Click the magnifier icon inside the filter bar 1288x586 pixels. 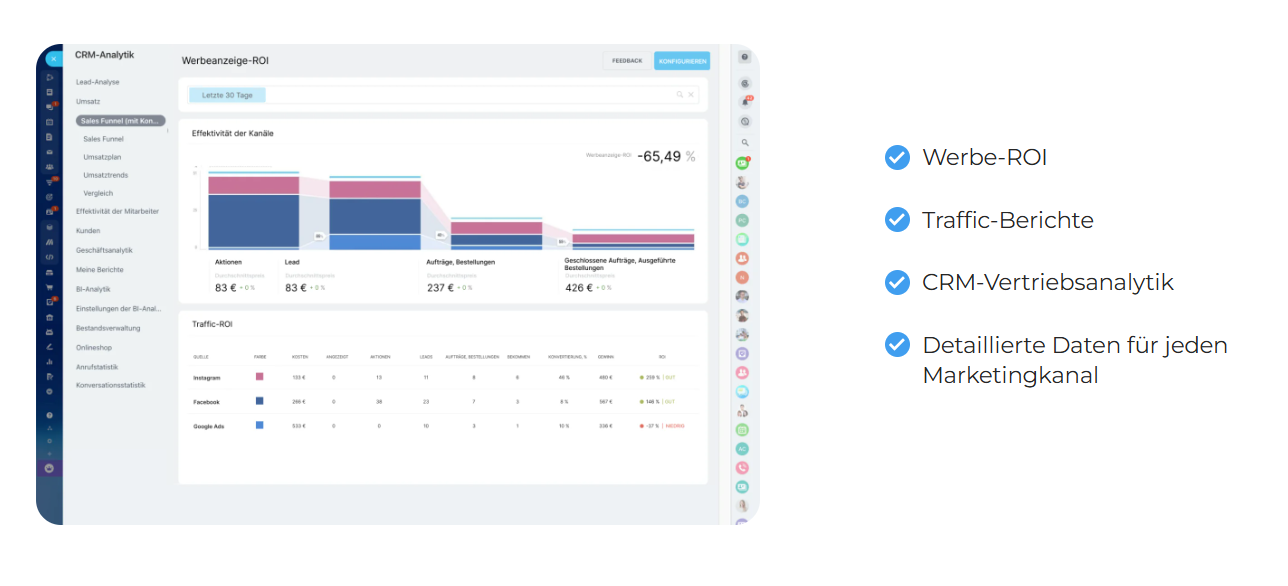click(x=679, y=95)
